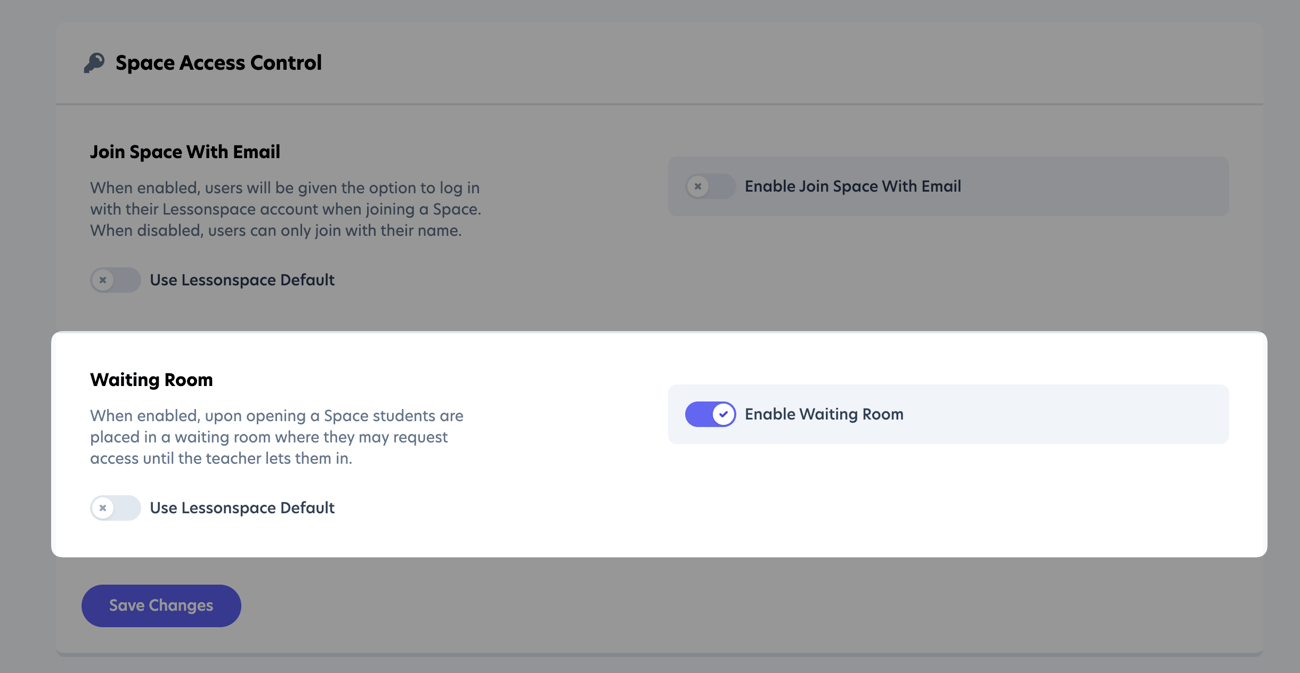This screenshot has height=673, width=1300.
Task: Click empty space in the Enable Waiting Room row
Action: (x=1060, y=414)
